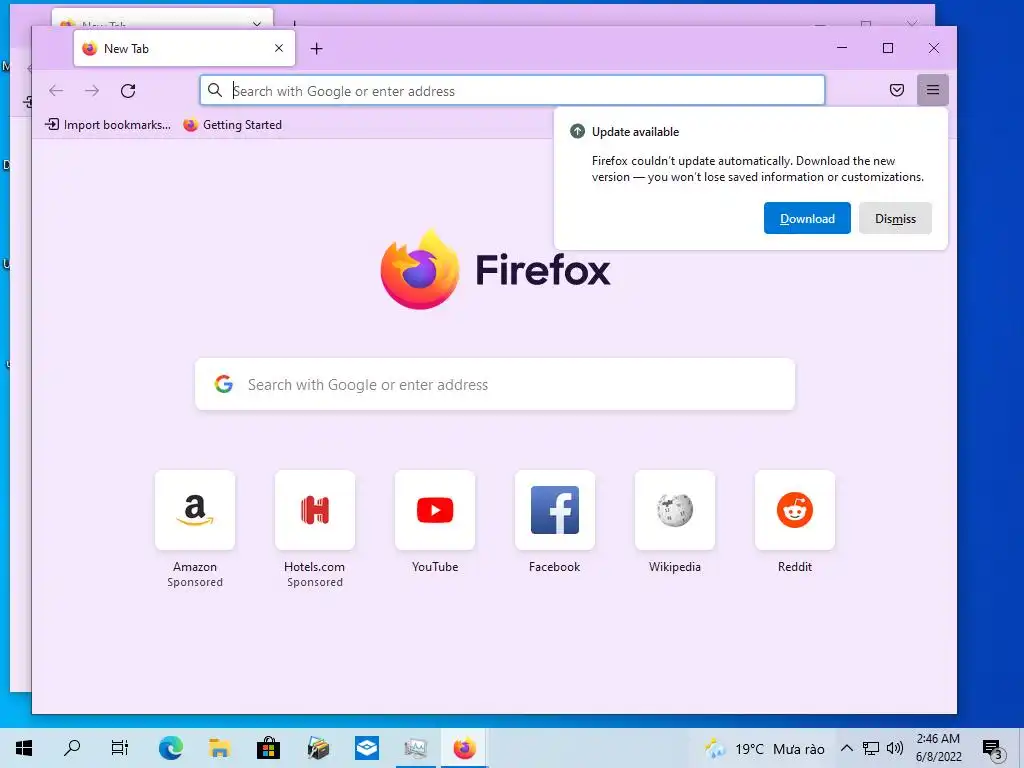Click Download in update notification

[x=807, y=218]
